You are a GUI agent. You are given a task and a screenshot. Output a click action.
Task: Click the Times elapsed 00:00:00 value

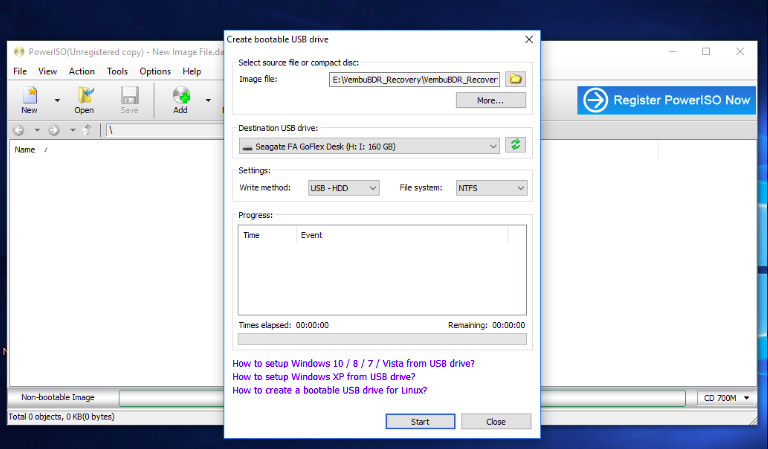312,325
